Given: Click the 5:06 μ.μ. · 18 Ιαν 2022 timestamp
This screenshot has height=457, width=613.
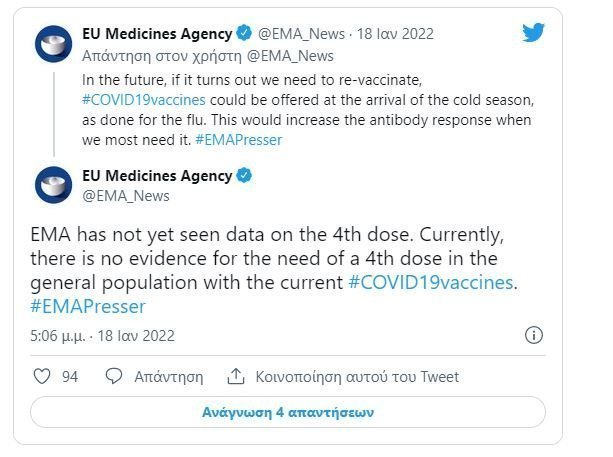Looking at the screenshot, I should point(102,336).
